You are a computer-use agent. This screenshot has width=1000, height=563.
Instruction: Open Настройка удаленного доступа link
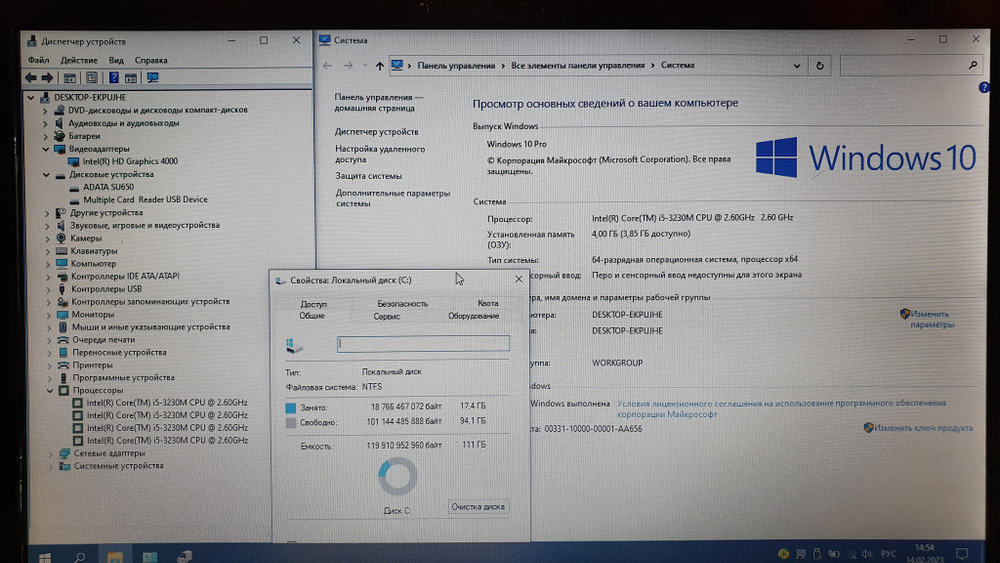(x=379, y=154)
